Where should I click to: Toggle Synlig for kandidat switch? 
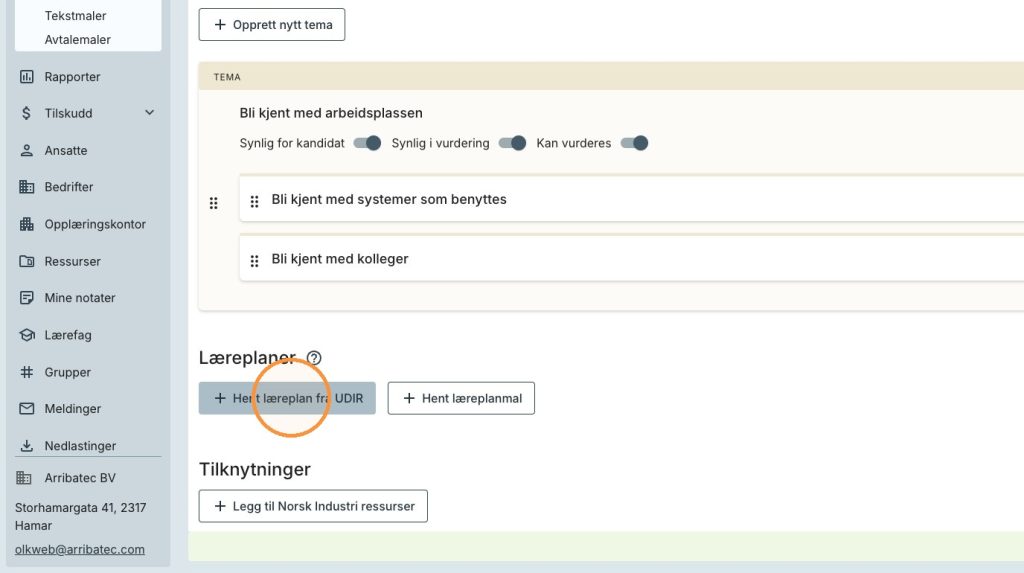[x=367, y=143]
